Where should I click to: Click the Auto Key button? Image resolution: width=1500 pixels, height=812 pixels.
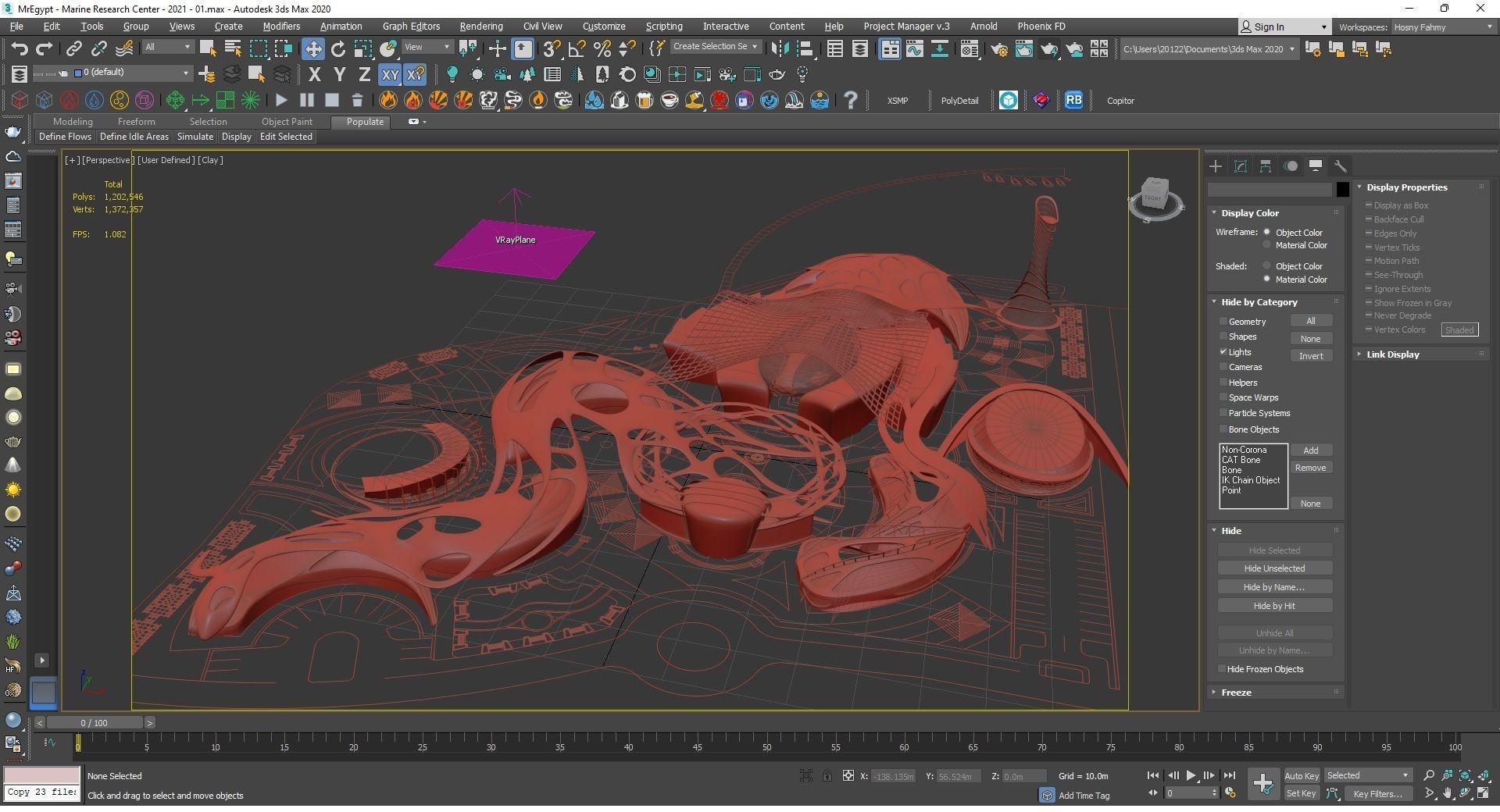(1302, 775)
